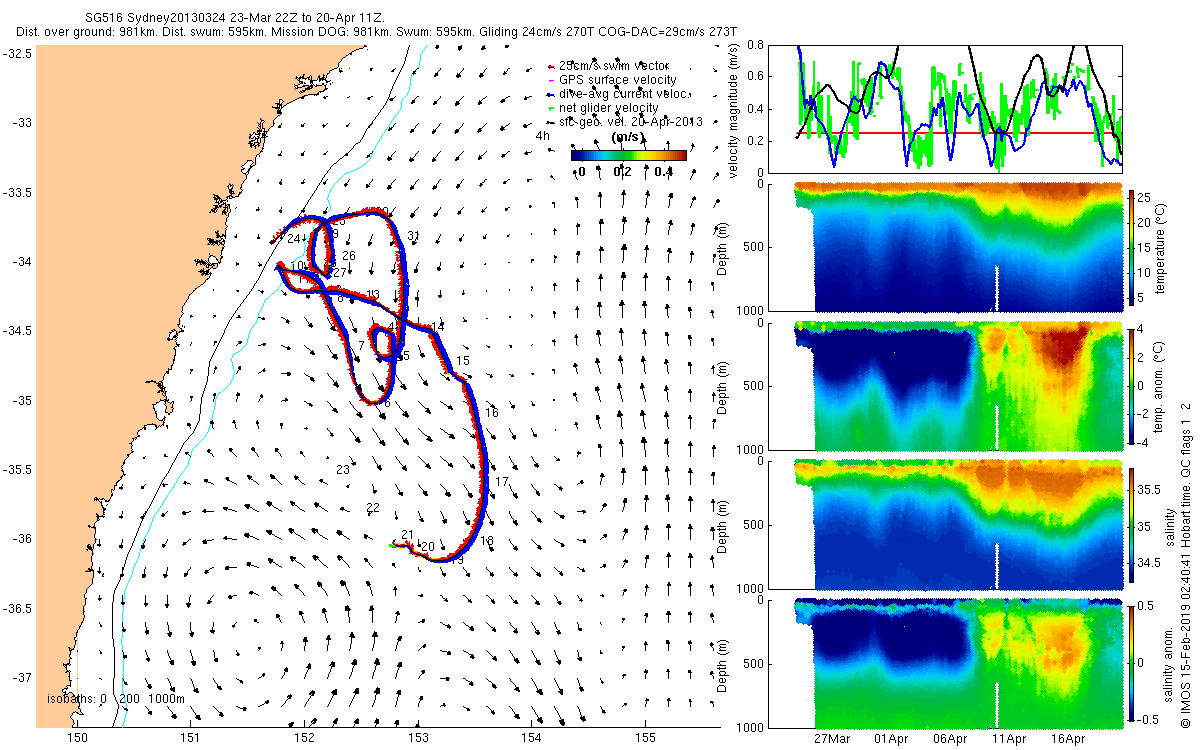The height and width of the screenshot is (750, 1200).
Task: Click the salinity anom. colorbar at bottom right
Action: (x=1132, y=662)
